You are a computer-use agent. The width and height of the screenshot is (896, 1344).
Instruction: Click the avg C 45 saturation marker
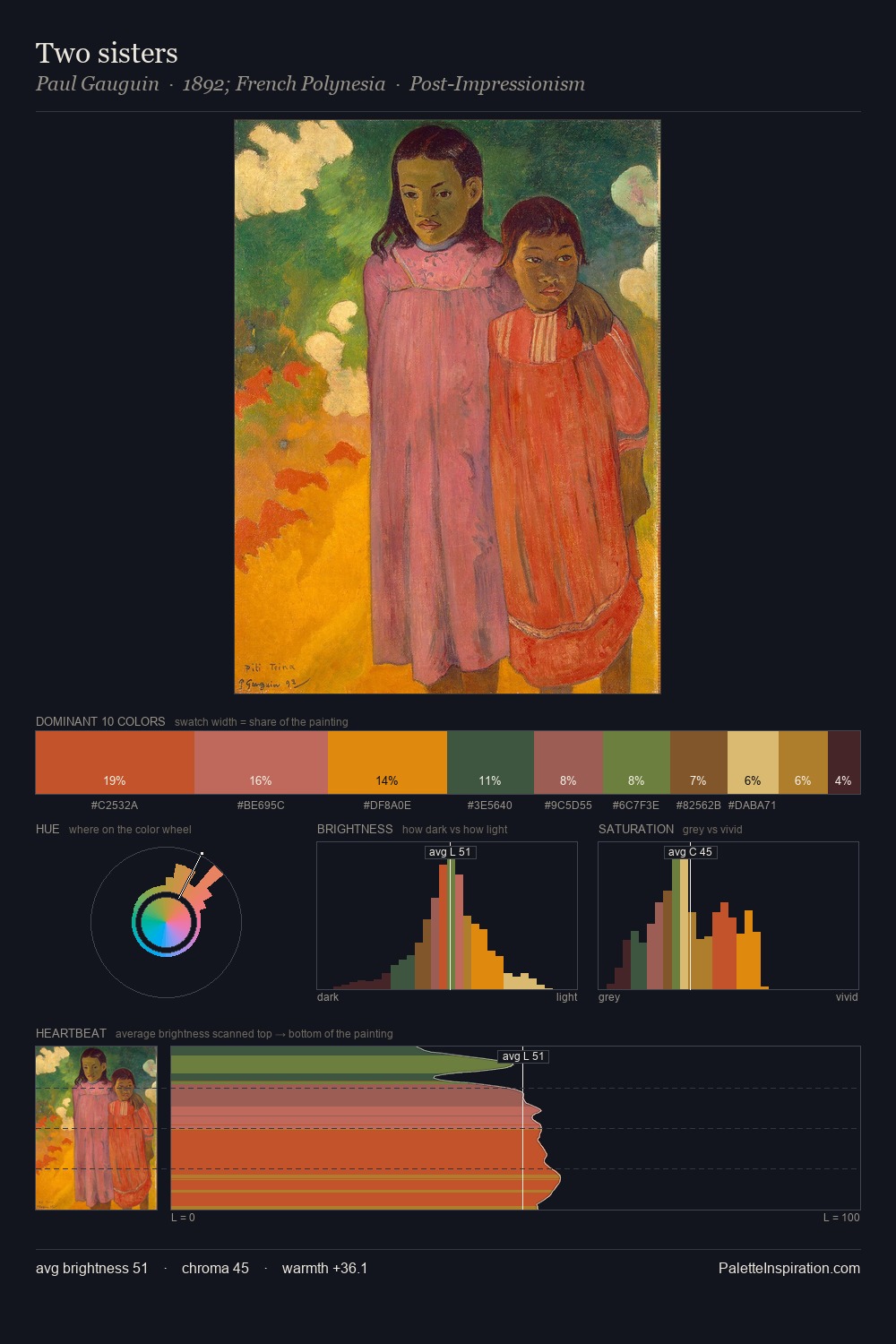[690, 852]
